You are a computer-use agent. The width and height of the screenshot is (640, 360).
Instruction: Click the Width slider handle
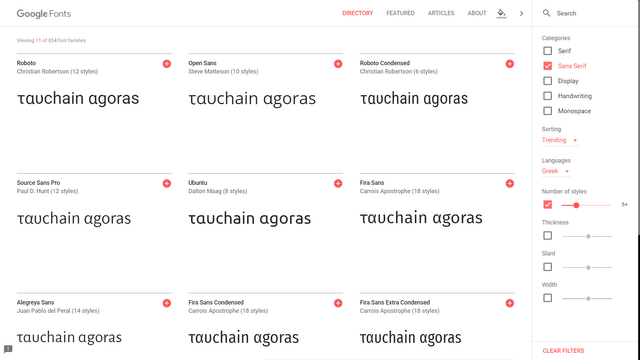pyautogui.click(x=588, y=298)
